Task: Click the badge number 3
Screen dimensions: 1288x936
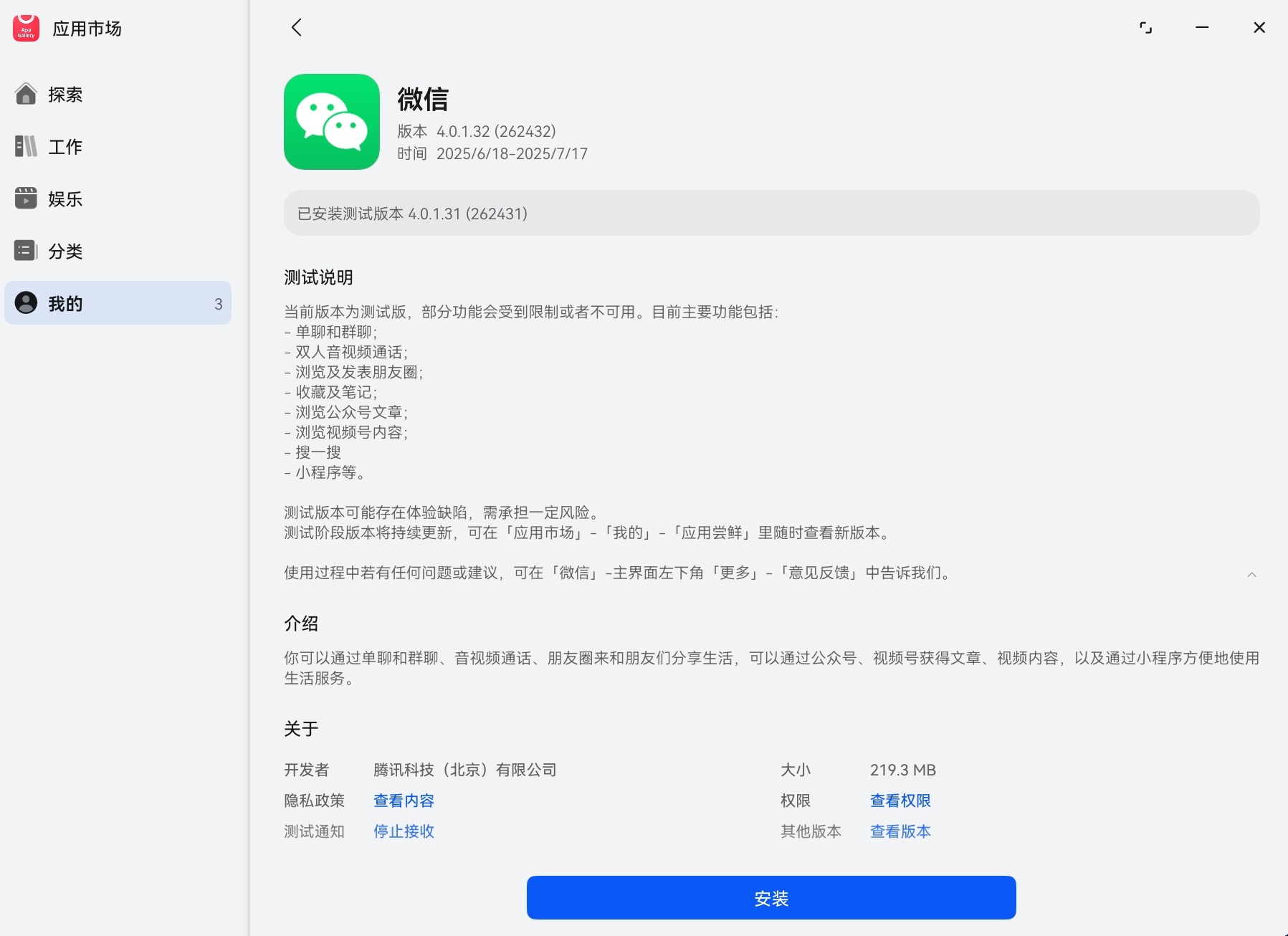Action: tap(219, 304)
